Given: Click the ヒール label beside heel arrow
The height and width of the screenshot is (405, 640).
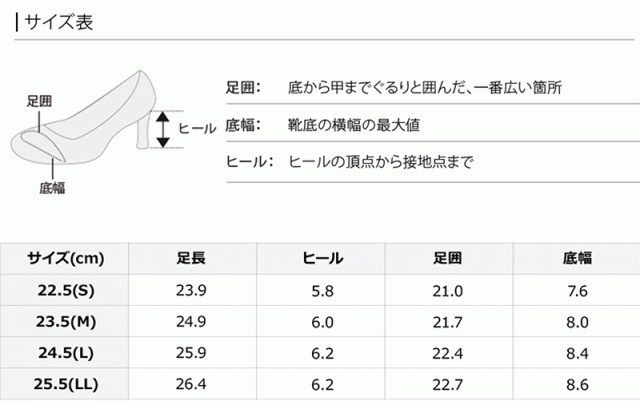Looking at the screenshot, I should click(197, 128).
